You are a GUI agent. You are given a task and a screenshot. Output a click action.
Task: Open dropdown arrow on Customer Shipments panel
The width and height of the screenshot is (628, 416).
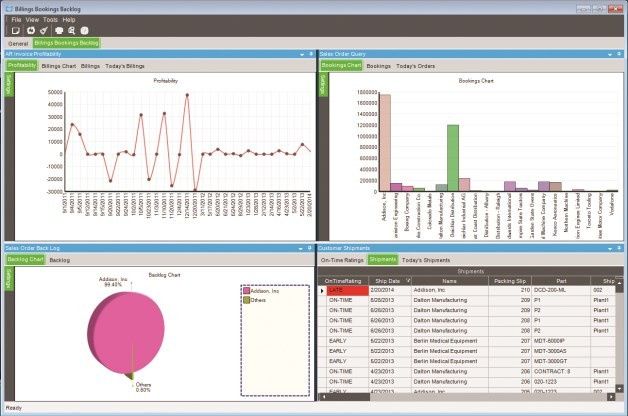click(x=610, y=249)
